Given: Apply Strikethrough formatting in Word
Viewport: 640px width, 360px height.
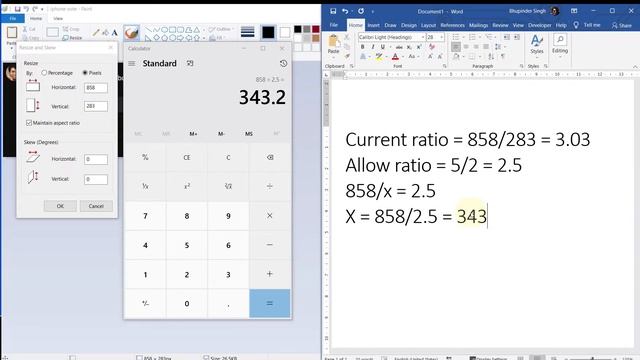Looking at the screenshot, I should [x=399, y=47].
